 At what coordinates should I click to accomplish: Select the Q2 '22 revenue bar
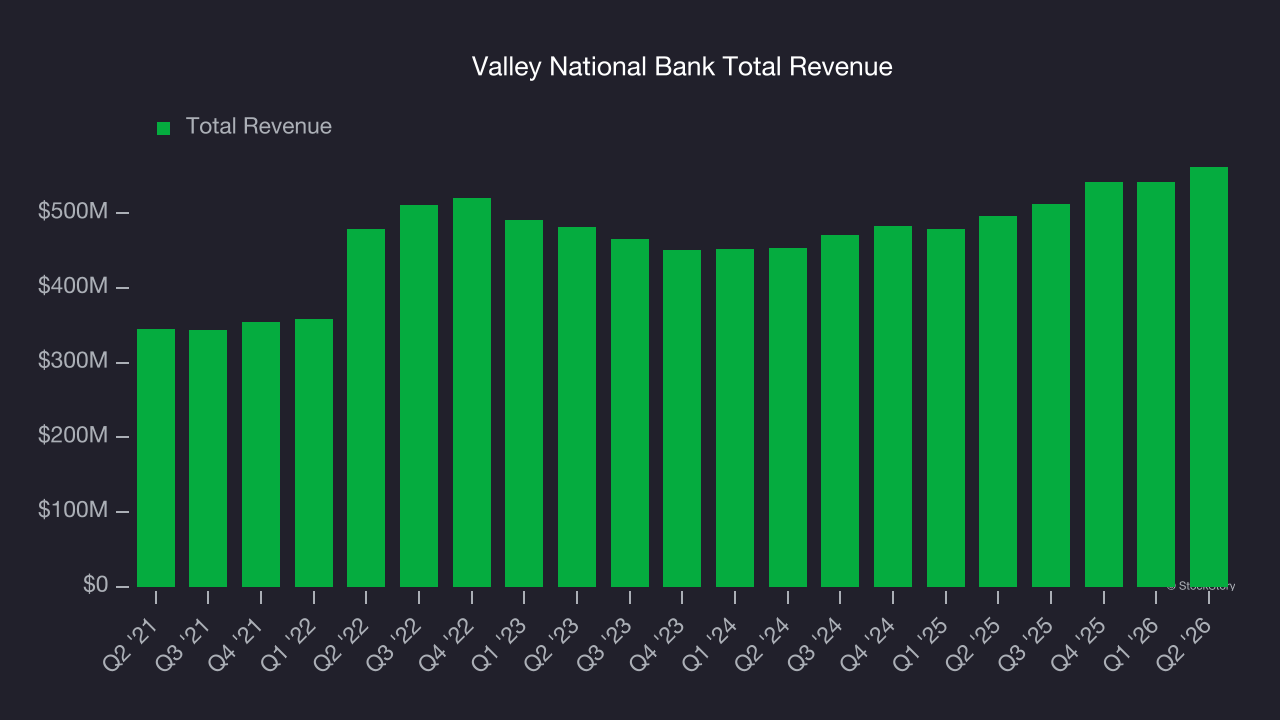click(366, 408)
